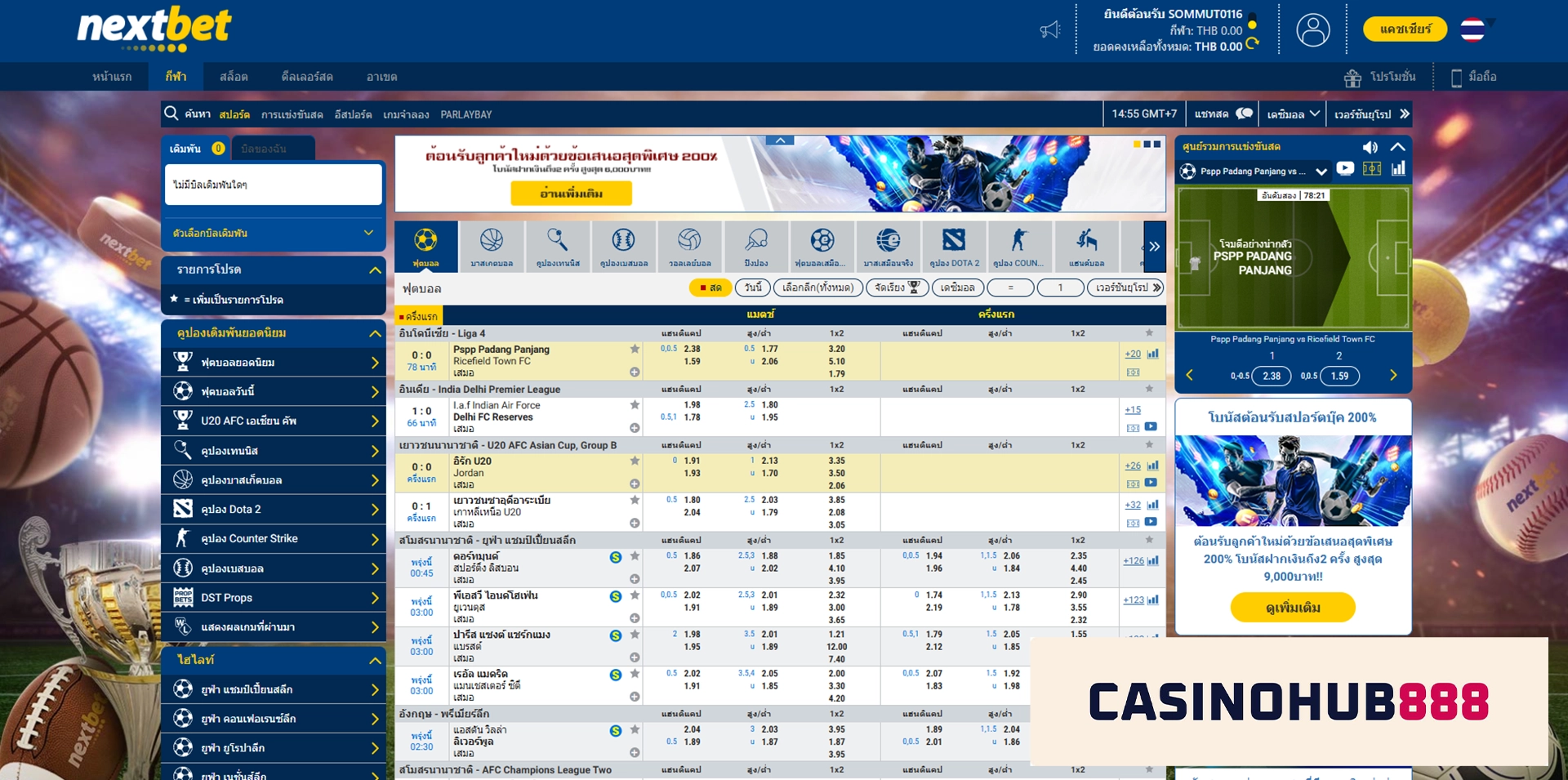The image size is (1568, 780).
Task: Go to next match in match center
Action: [x=1393, y=376]
